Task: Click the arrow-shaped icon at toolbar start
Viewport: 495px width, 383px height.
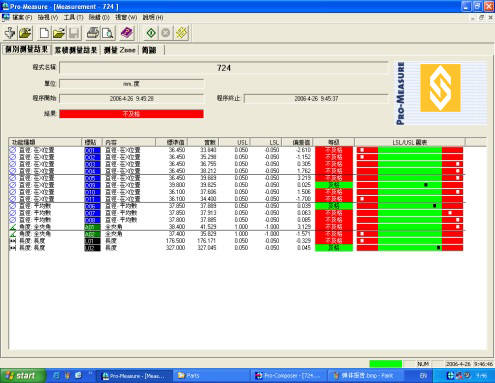Action: [x=10, y=33]
